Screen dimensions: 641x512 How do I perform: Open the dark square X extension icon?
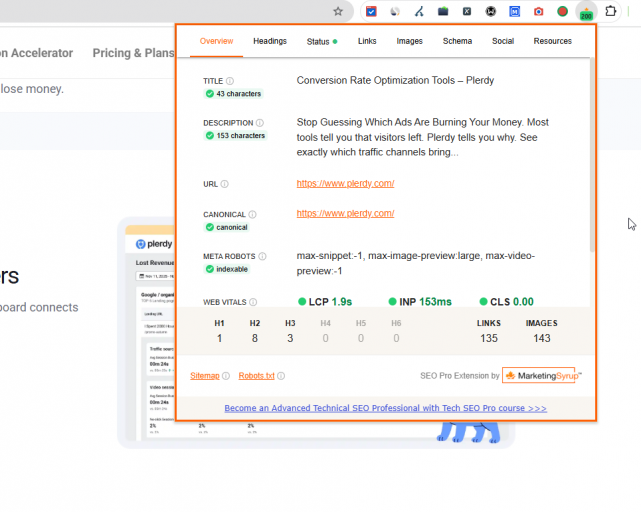pos(467,11)
